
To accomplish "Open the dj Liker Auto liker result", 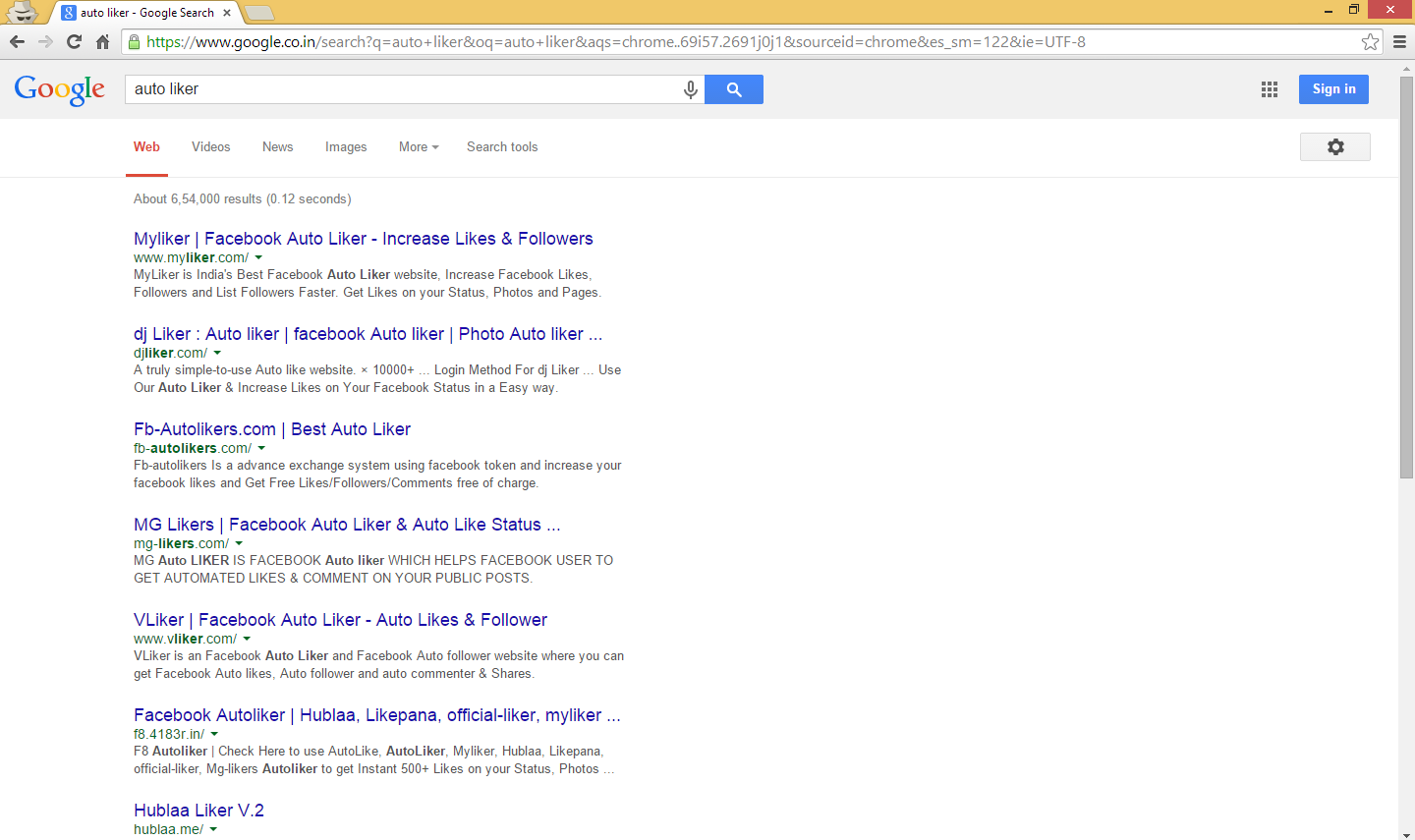I will 368,334.
